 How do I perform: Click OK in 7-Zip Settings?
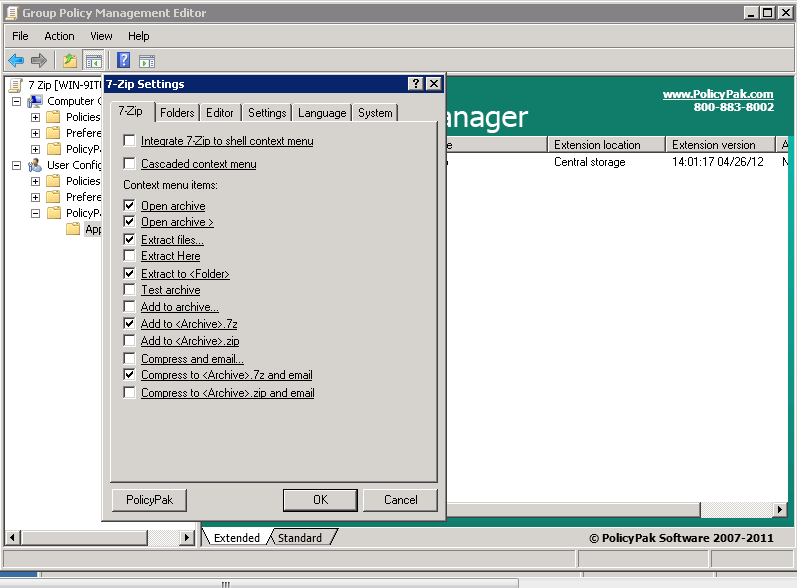(320, 500)
